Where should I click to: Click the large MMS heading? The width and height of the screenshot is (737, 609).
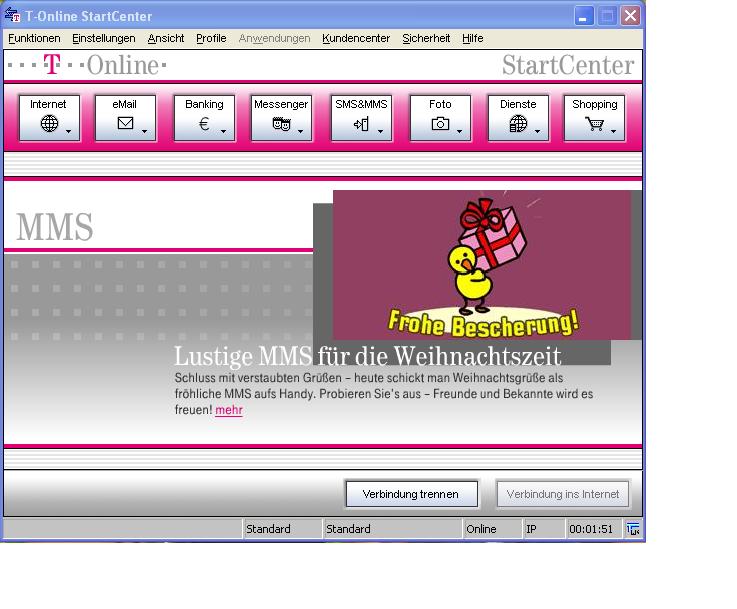point(55,227)
